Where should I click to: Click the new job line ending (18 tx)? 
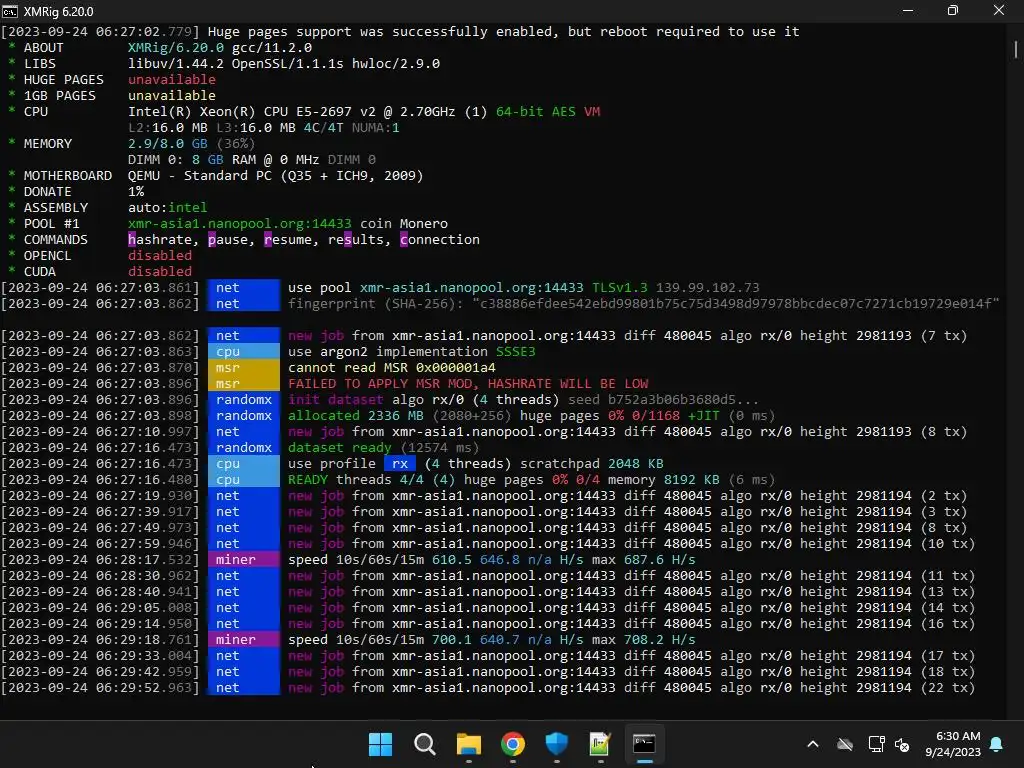[632, 671]
